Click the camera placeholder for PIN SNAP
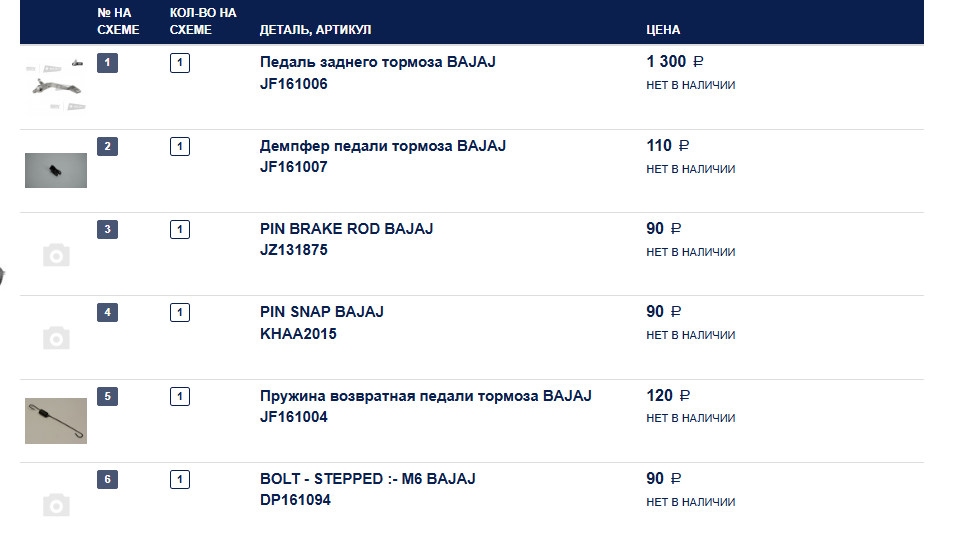This screenshot has height=536, width=962. 57,338
